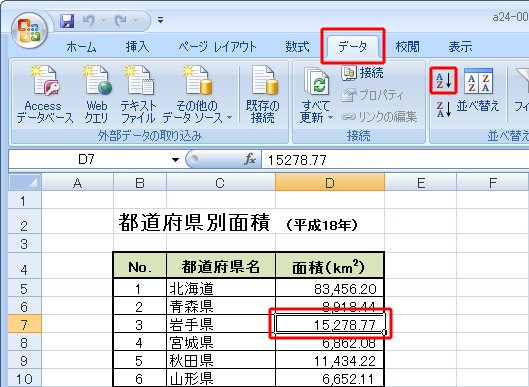Open Quick Access Toolbar customize arrow

click(x=161, y=21)
